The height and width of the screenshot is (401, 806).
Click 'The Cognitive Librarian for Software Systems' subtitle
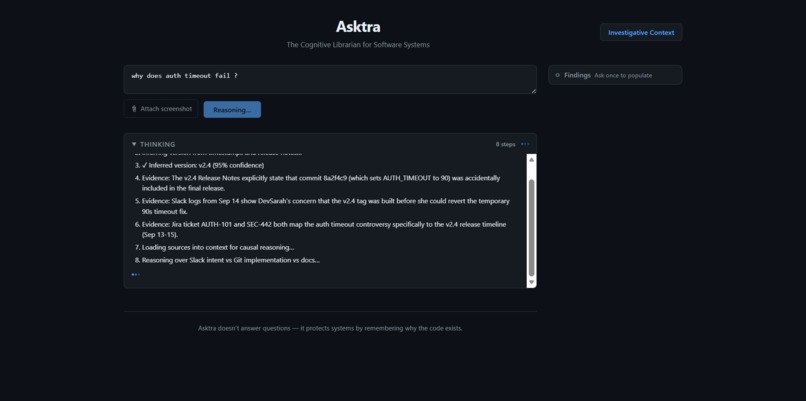[358, 45]
